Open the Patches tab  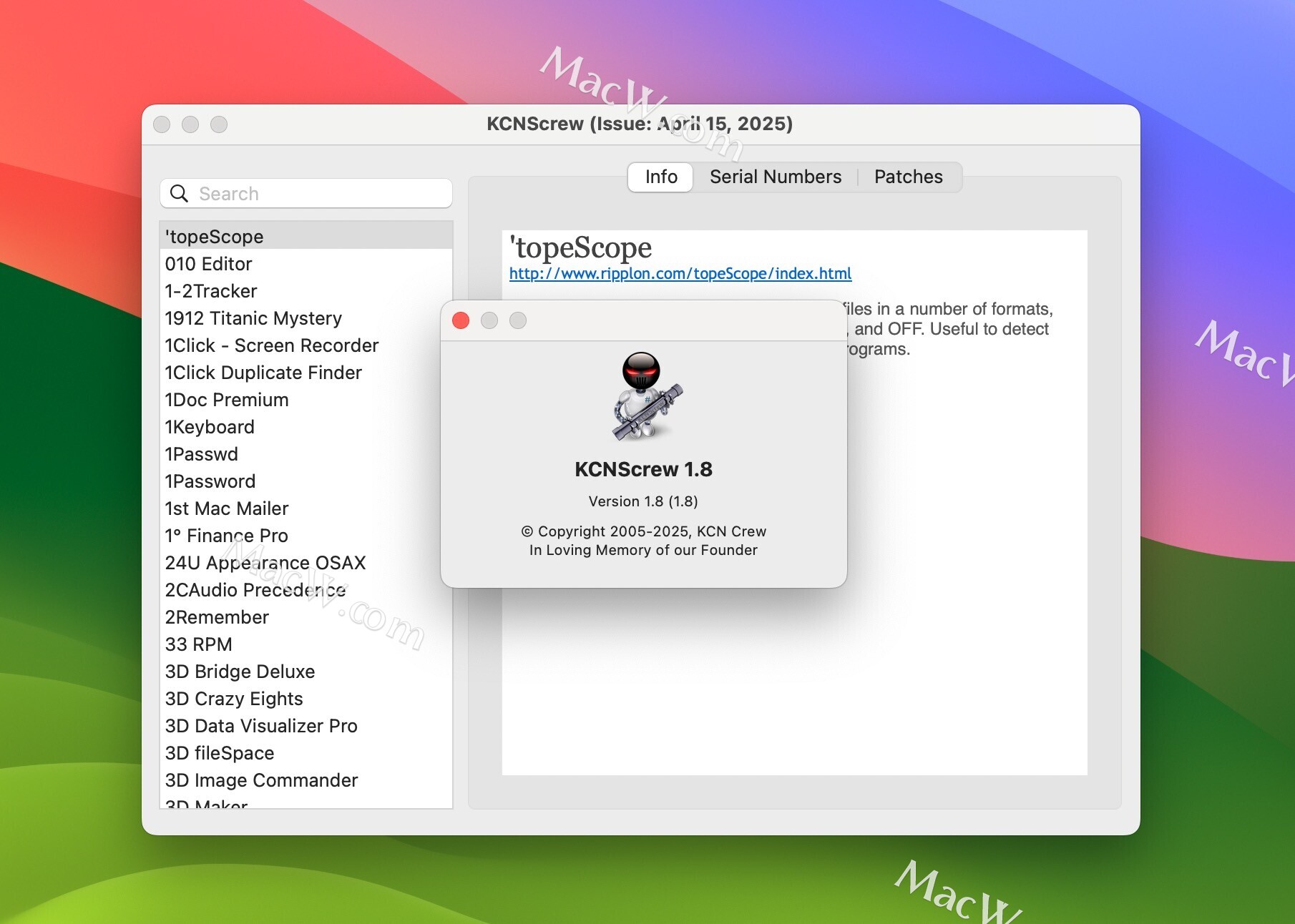coord(909,177)
